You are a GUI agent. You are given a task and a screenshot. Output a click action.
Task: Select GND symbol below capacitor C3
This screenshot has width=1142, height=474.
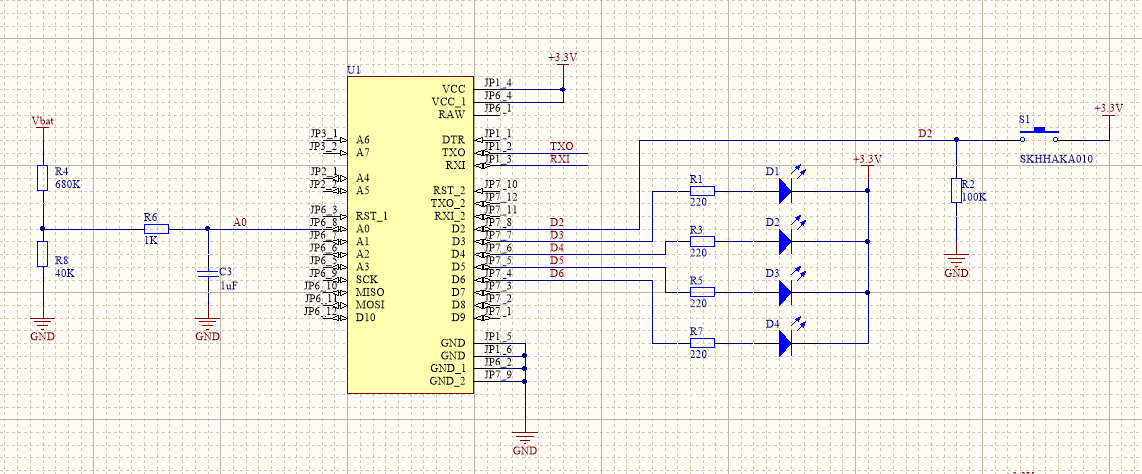coord(207,326)
